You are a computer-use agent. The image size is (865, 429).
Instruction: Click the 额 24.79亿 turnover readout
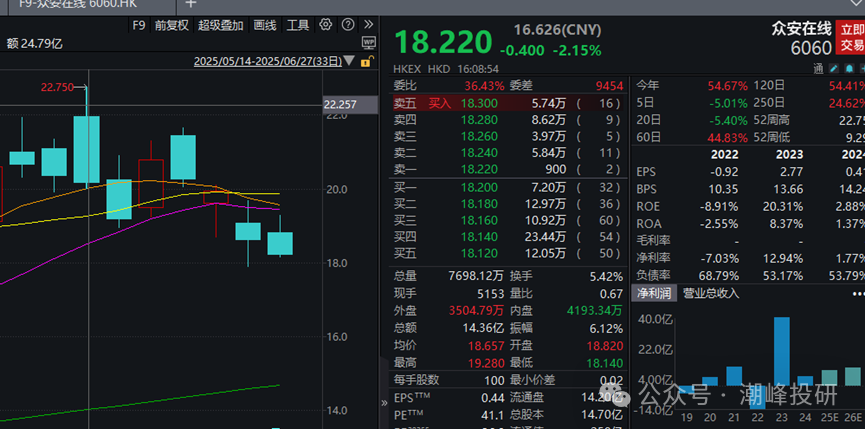pyautogui.click(x=34, y=44)
